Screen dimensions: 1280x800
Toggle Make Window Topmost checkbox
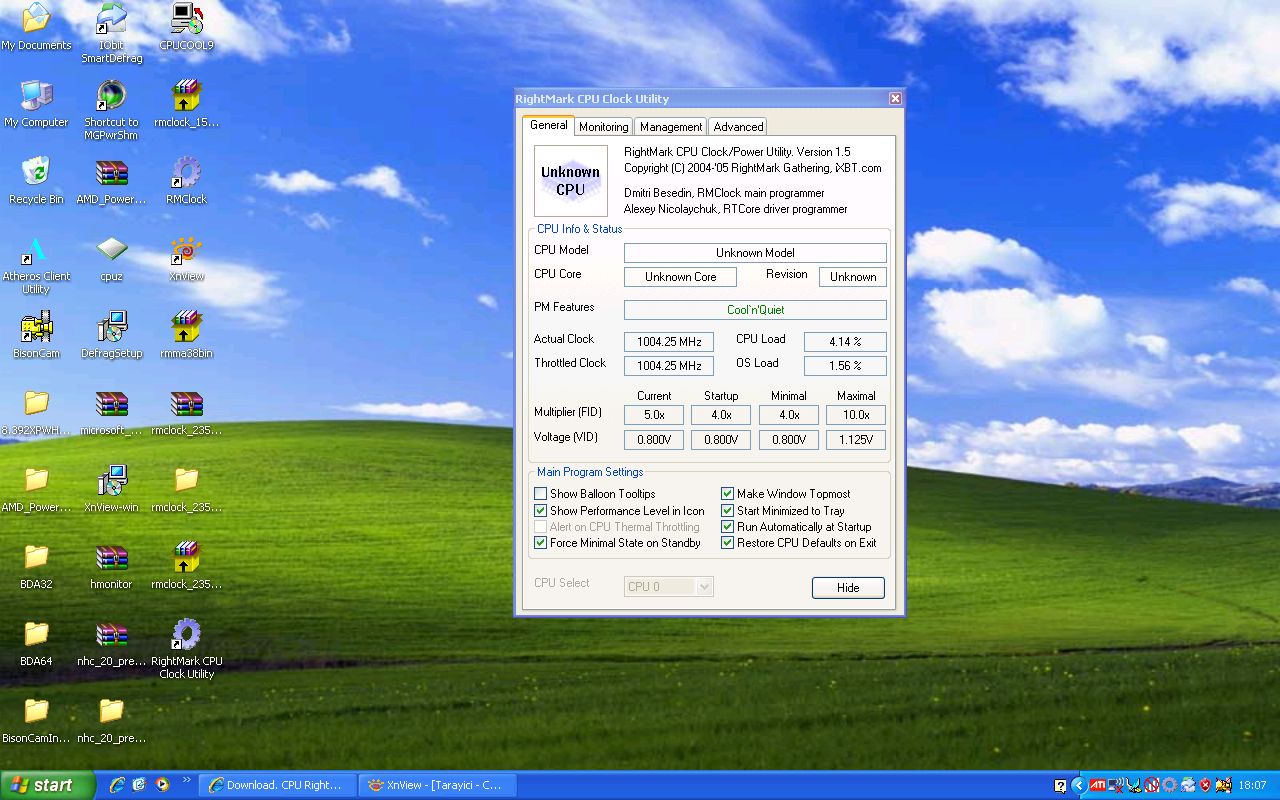coord(728,494)
